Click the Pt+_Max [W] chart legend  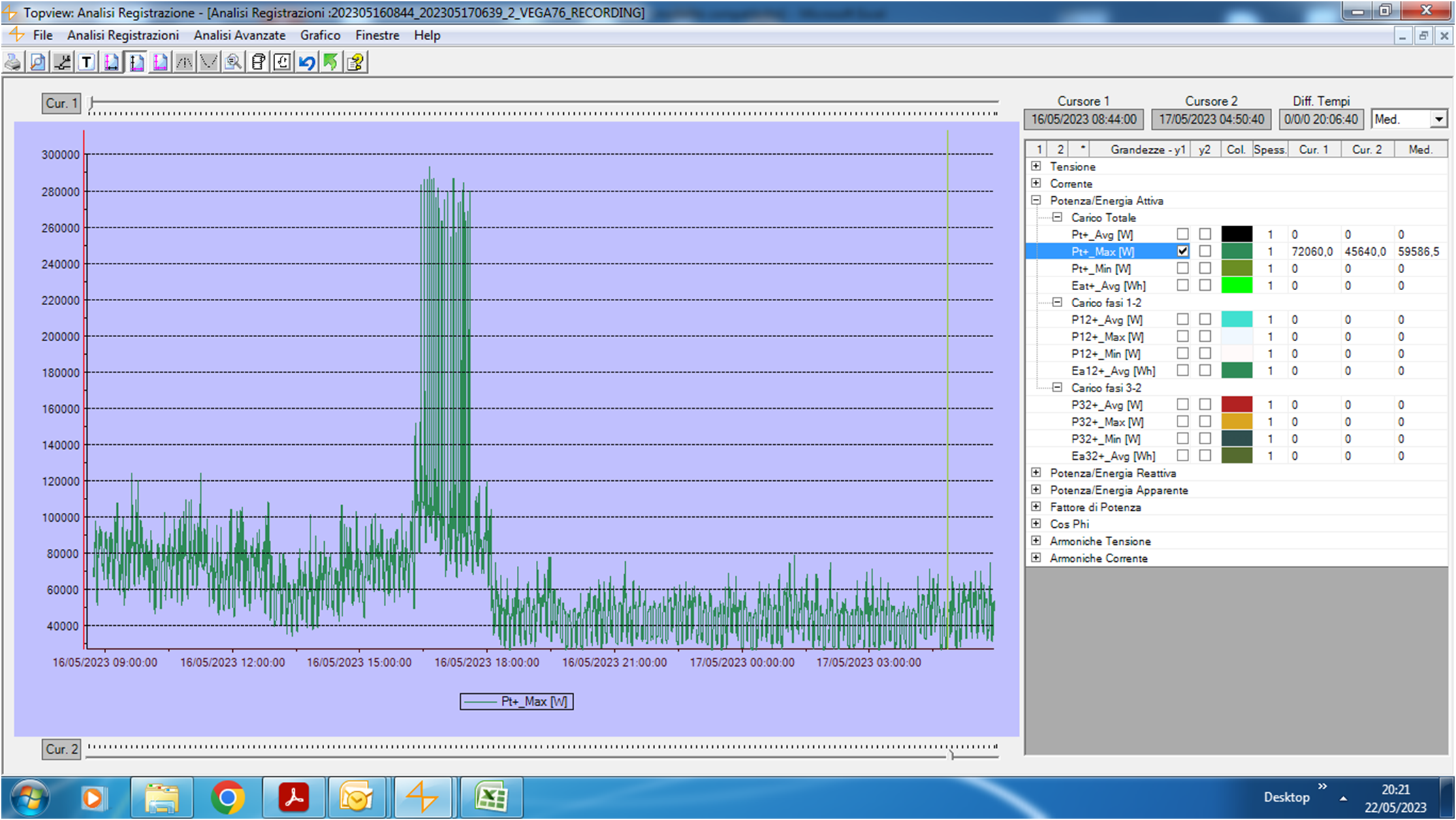tap(517, 701)
